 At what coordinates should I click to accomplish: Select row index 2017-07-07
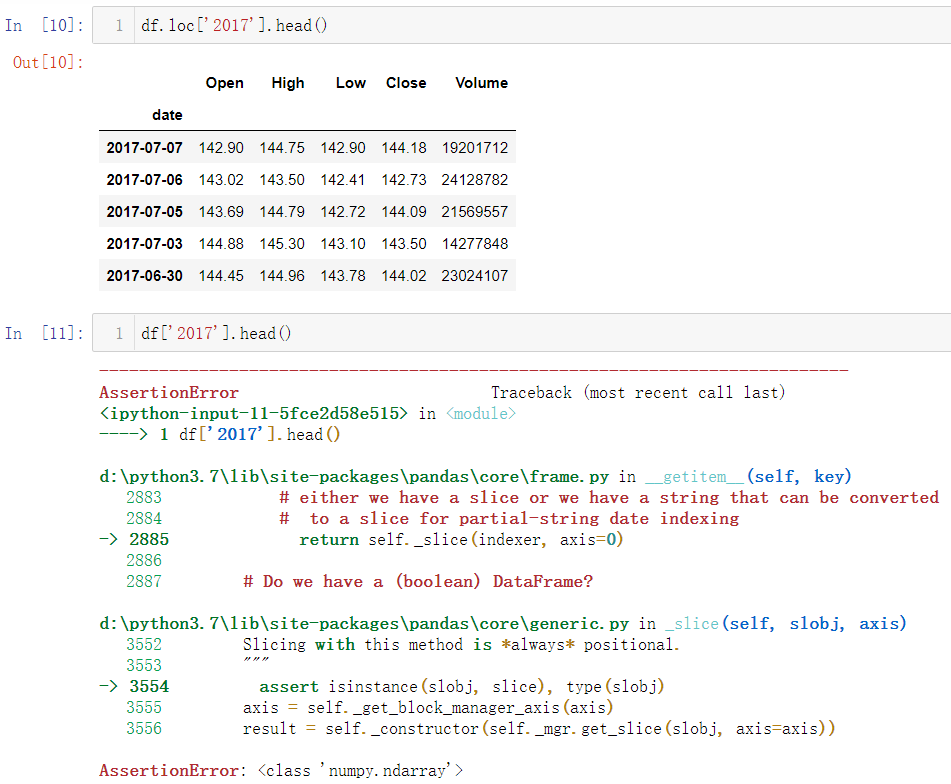144,148
